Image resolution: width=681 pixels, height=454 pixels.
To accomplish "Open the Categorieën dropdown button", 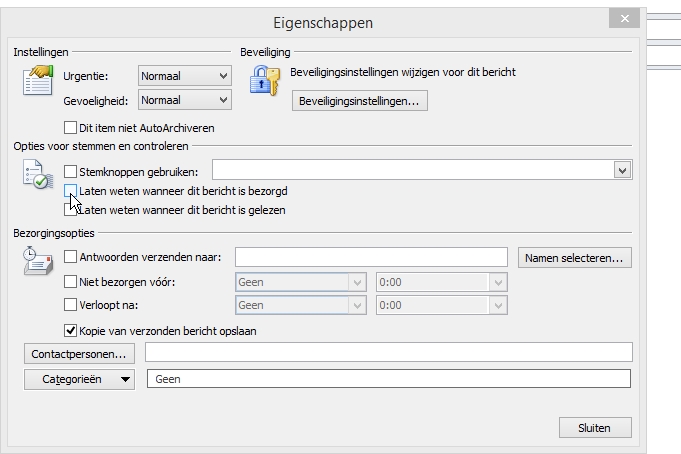I will 79,379.
